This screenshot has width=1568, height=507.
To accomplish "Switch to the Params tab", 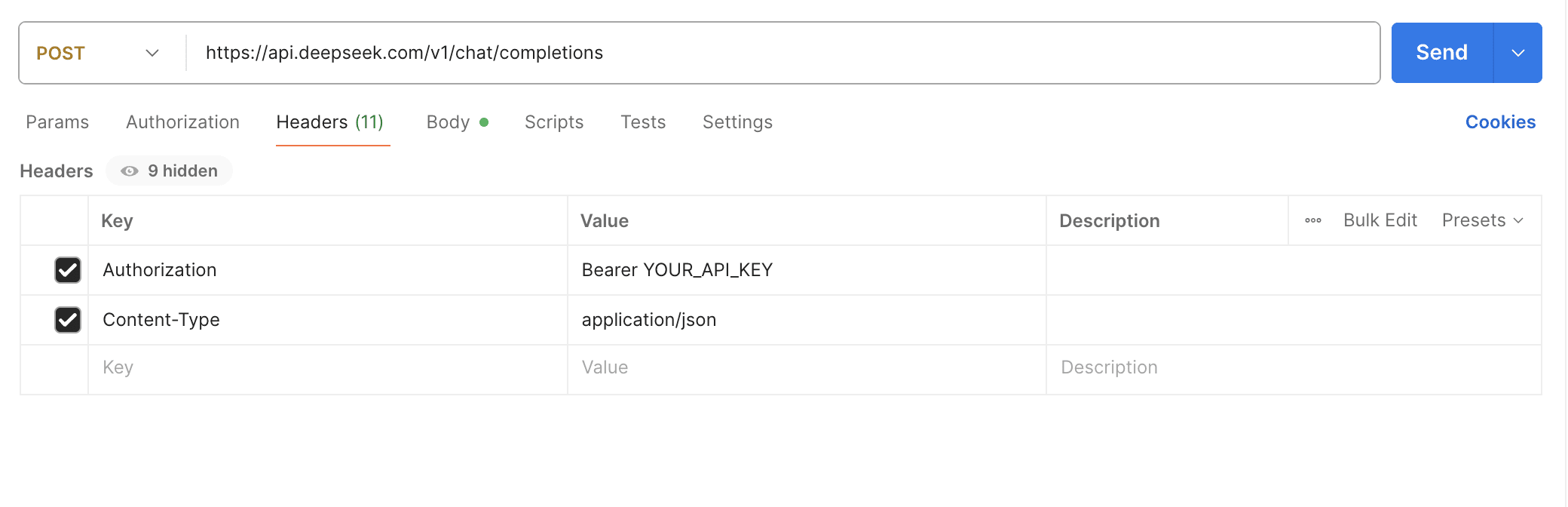I will click(x=57, y=122).
